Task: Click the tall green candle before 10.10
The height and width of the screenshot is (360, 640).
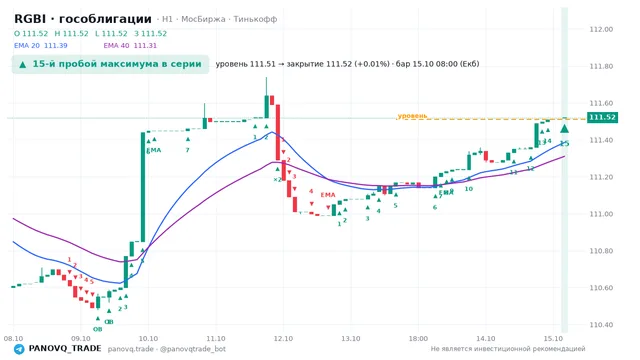Action: [x=143, y=187]
